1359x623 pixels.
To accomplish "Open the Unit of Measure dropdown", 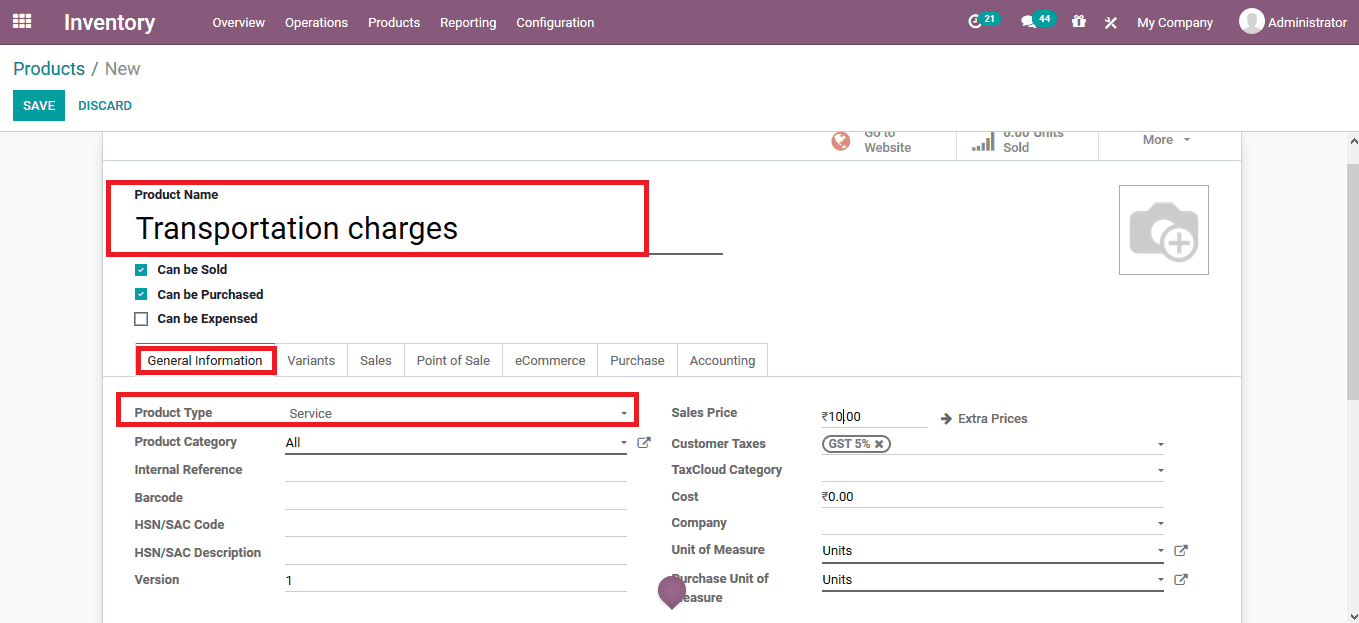I will [x=992, y=550].
